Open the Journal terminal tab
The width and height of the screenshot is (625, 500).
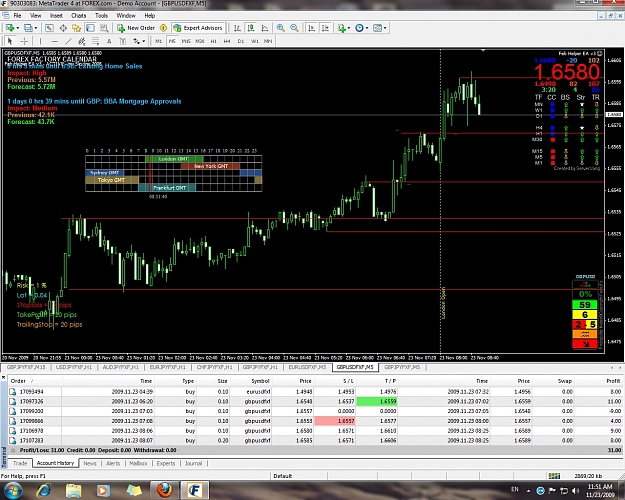pyautogui.click(x=193, y=463)
